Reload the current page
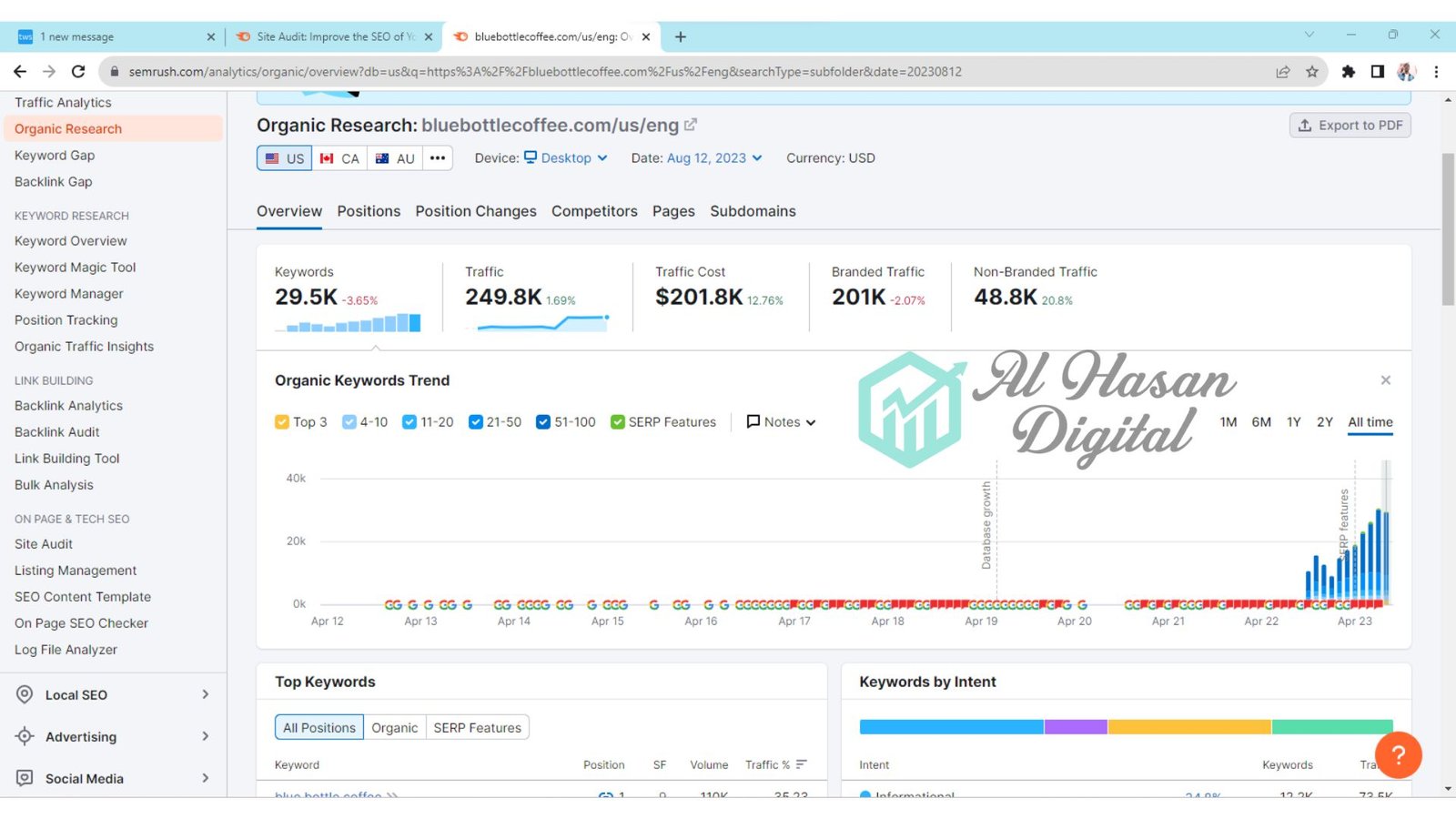Viewport: 1456px width, 819px height. click(x=78, y=71)
